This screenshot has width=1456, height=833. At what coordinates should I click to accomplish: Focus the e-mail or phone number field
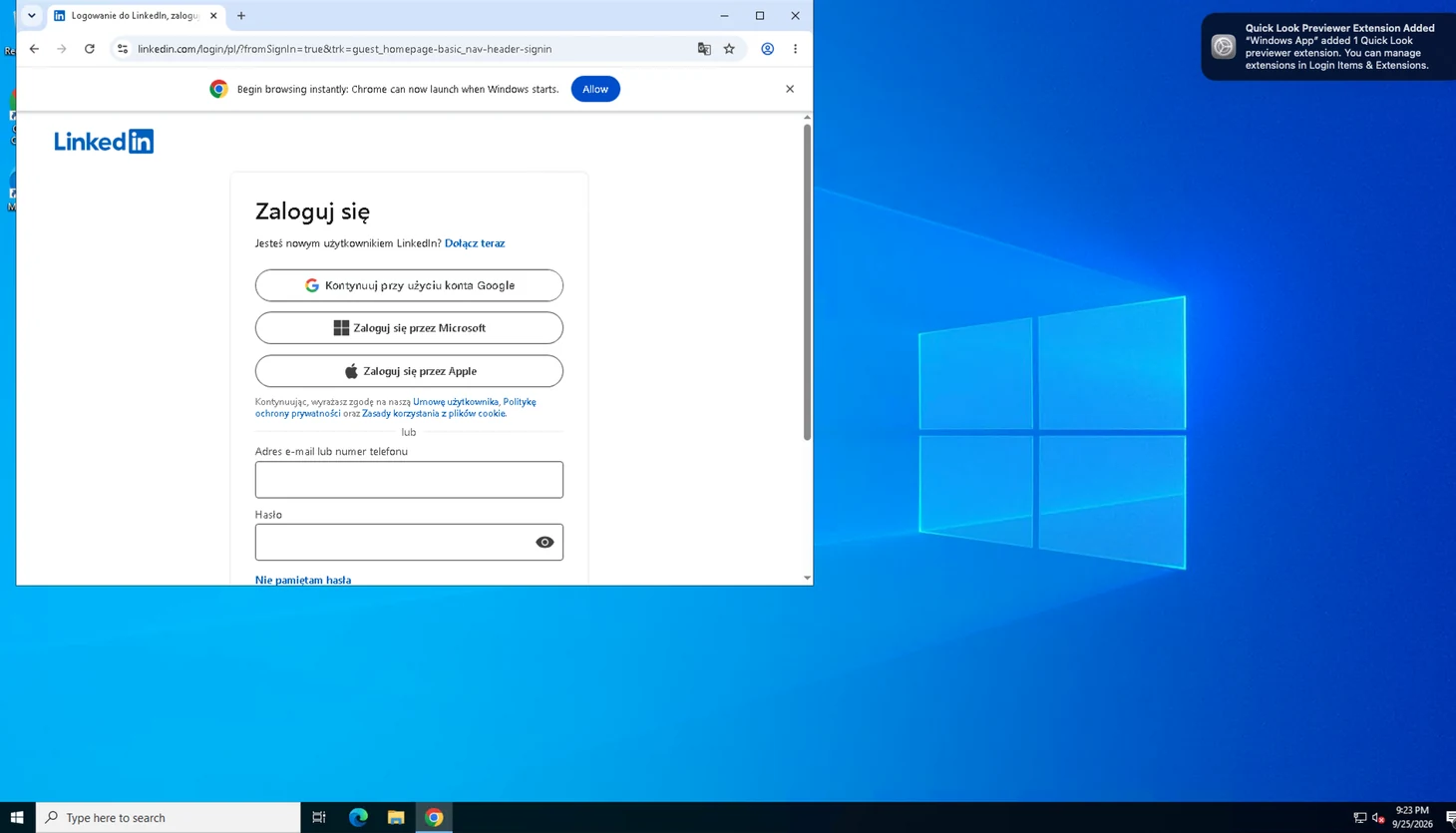click(x=409, y=480)
